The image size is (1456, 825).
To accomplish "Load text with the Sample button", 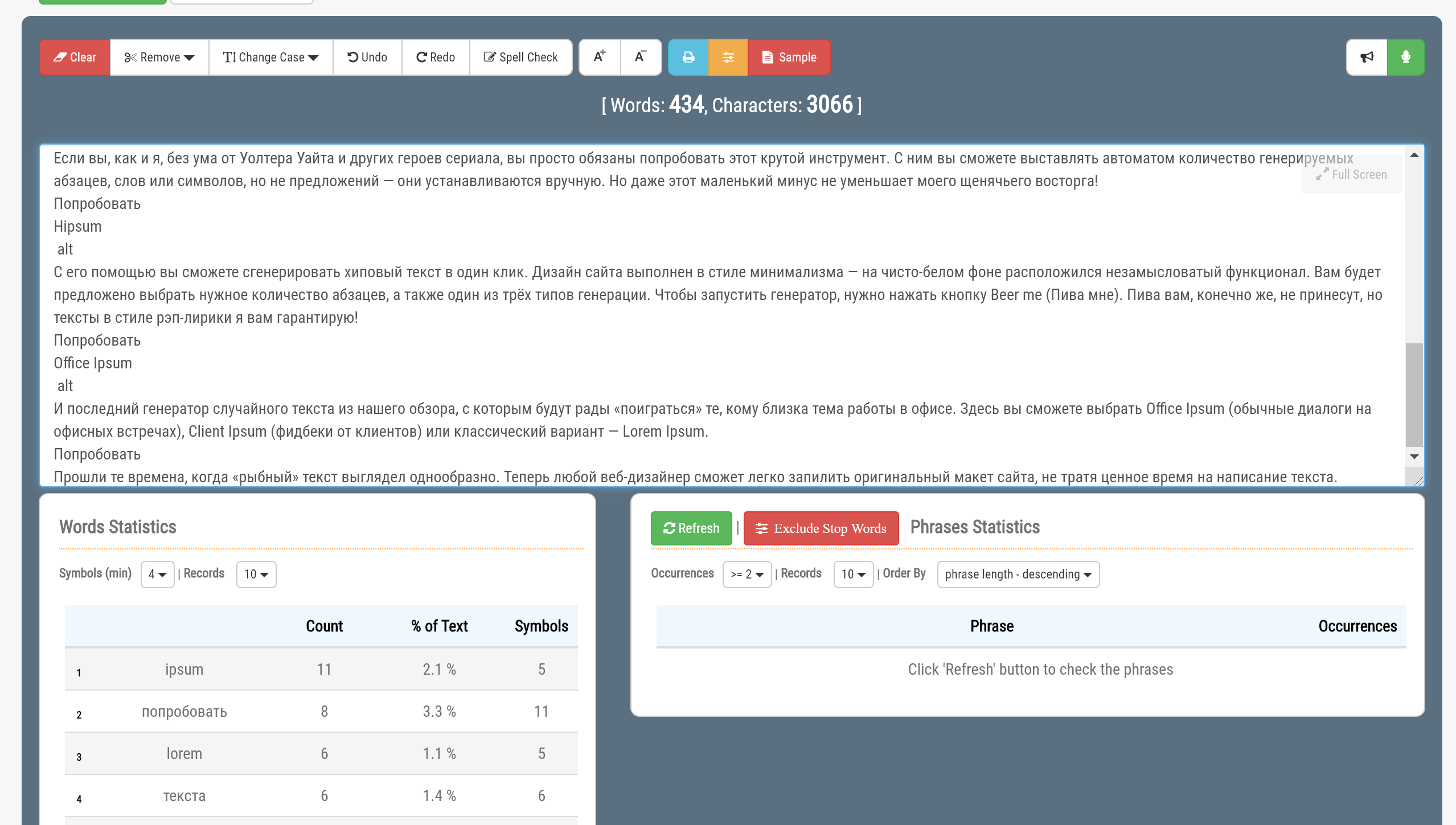I will point(789,57).
